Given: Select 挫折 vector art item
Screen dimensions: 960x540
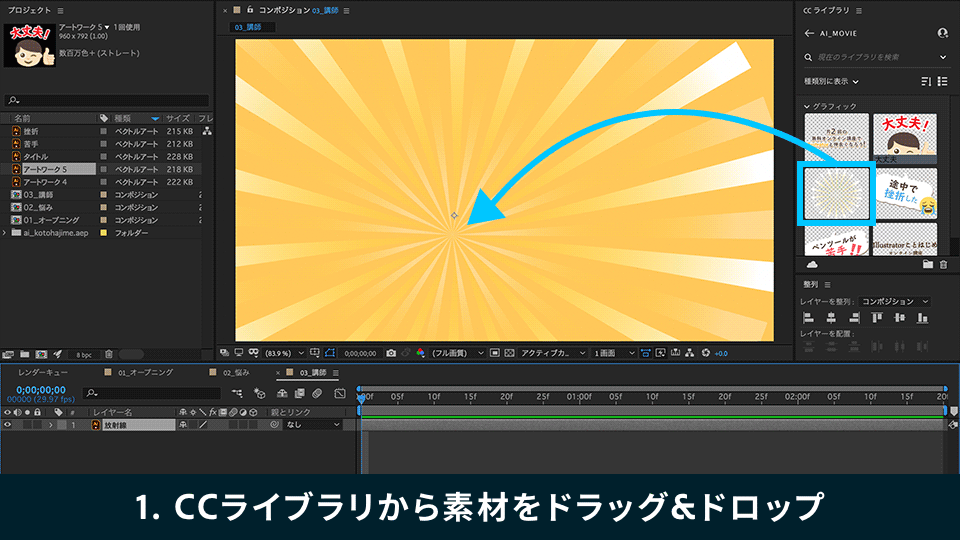Looking at the screenshot, I should click(31, 131).
